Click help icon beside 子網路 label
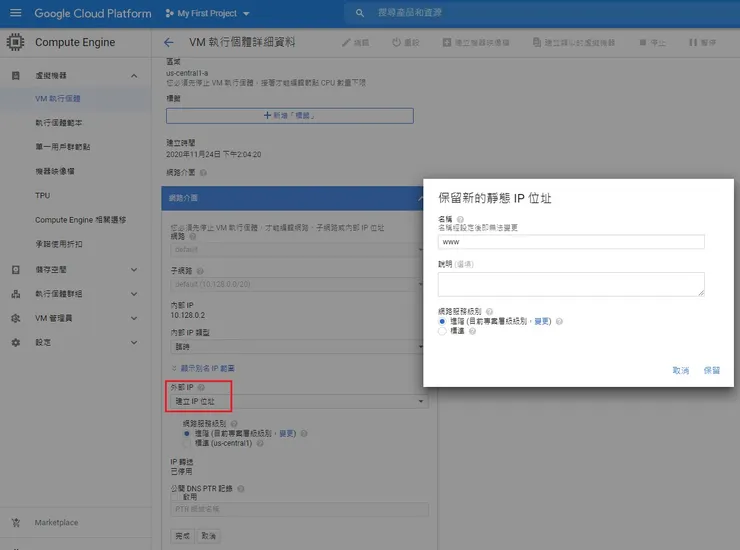This screenshot has width=740, height=550. (200, 271)
